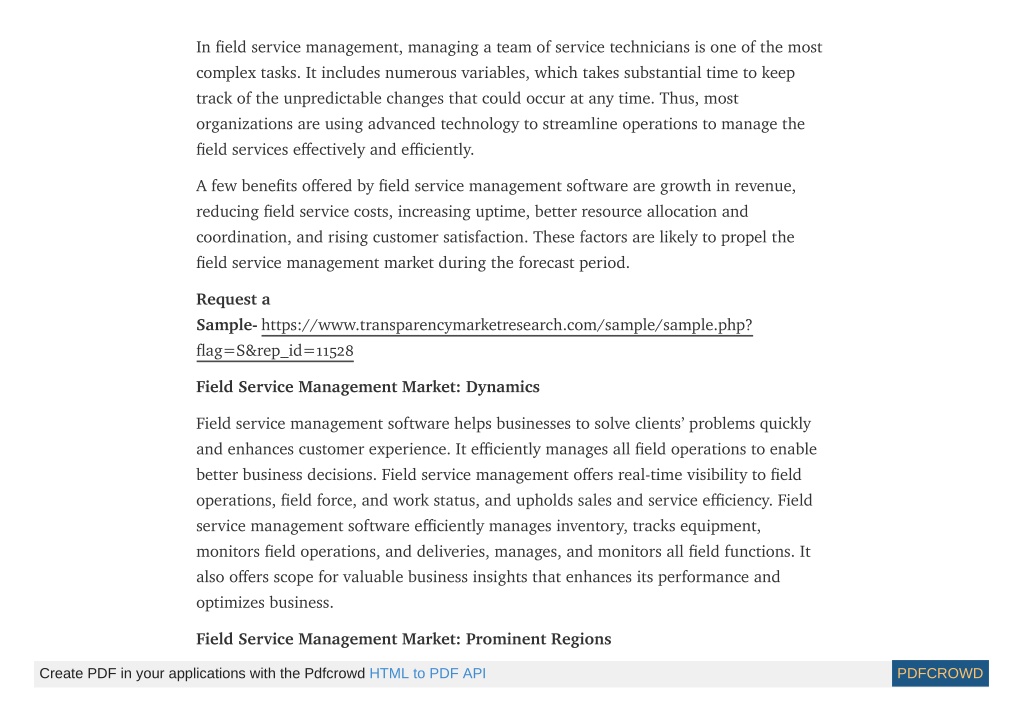Click the line 'field service management market during the forecast period.'

(413, 263)
